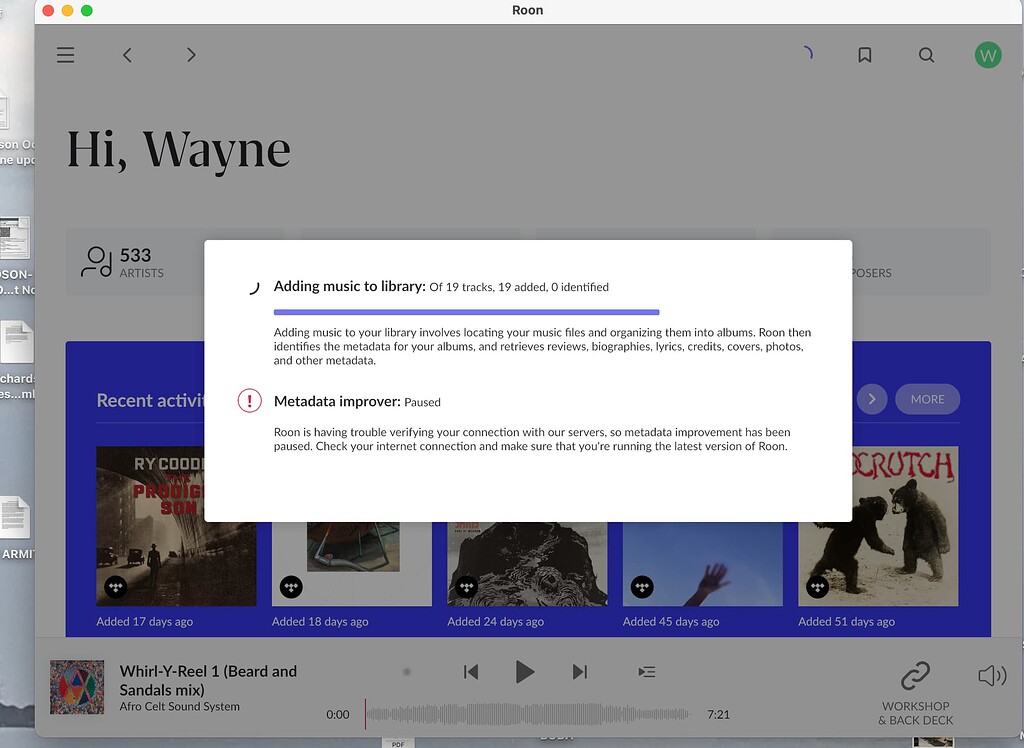This screenshot has height=748, width=1024.
Task: Go back with the left arrow
Action: click(127, 55)
